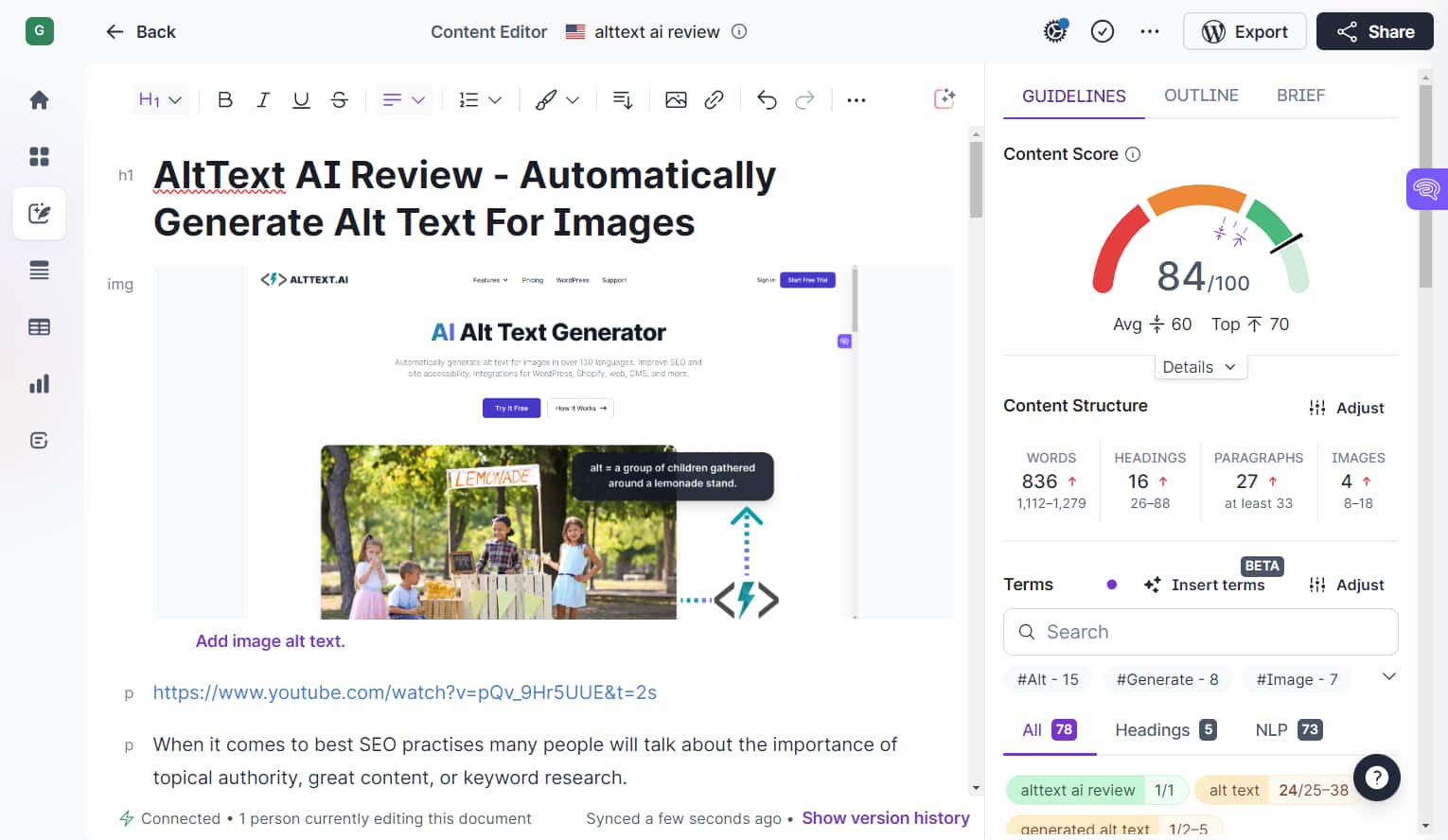Open the dashboard grid icon in sidebar

(x=39, y=157)
